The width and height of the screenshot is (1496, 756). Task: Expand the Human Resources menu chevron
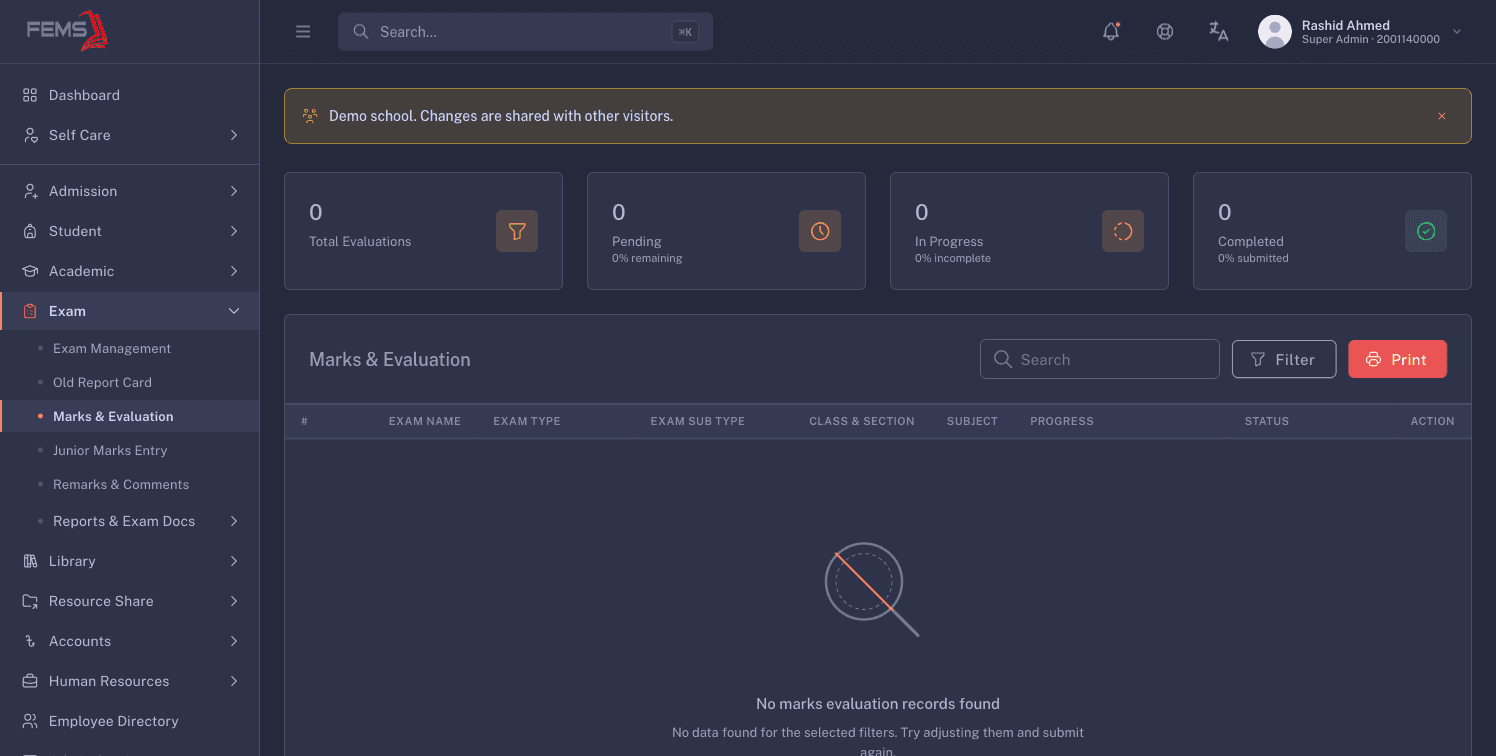pos(234,681)
